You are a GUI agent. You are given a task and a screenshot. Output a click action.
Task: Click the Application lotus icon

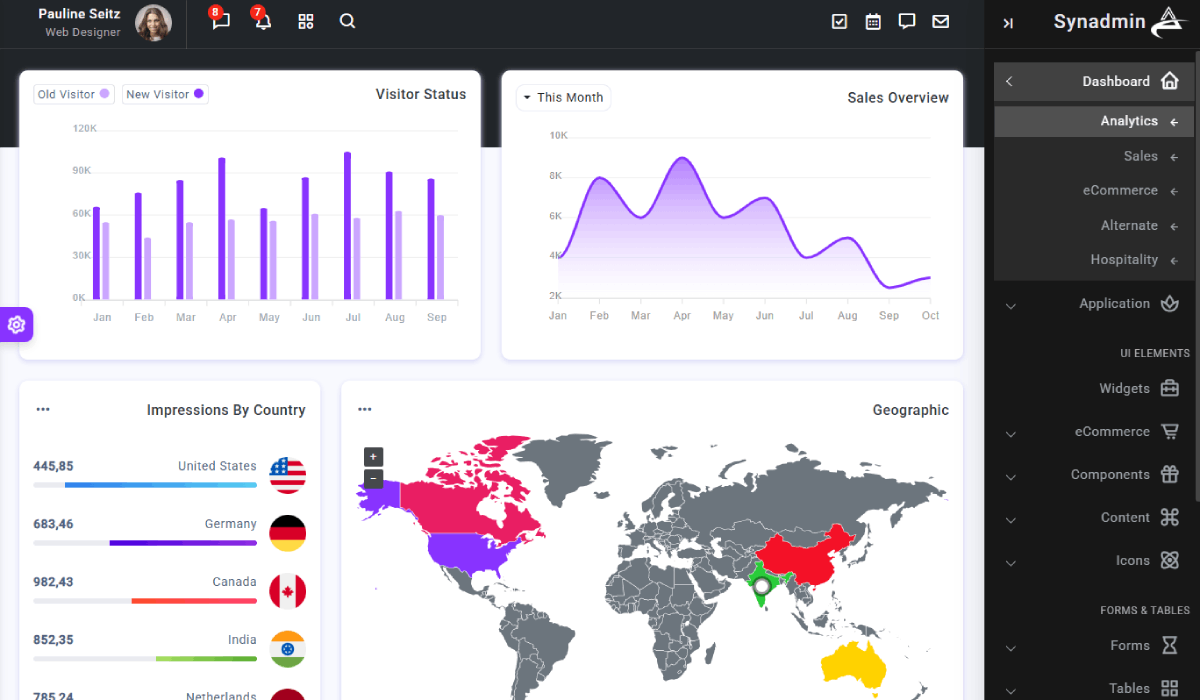click(1170, 304)
